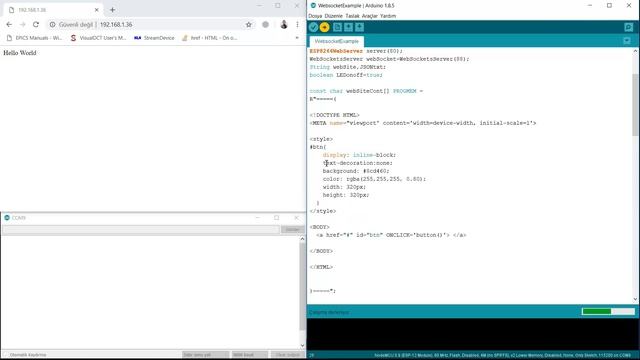Open a sketch using the Open icon
This screenshot has height=360, width=640.
[348, 27]
